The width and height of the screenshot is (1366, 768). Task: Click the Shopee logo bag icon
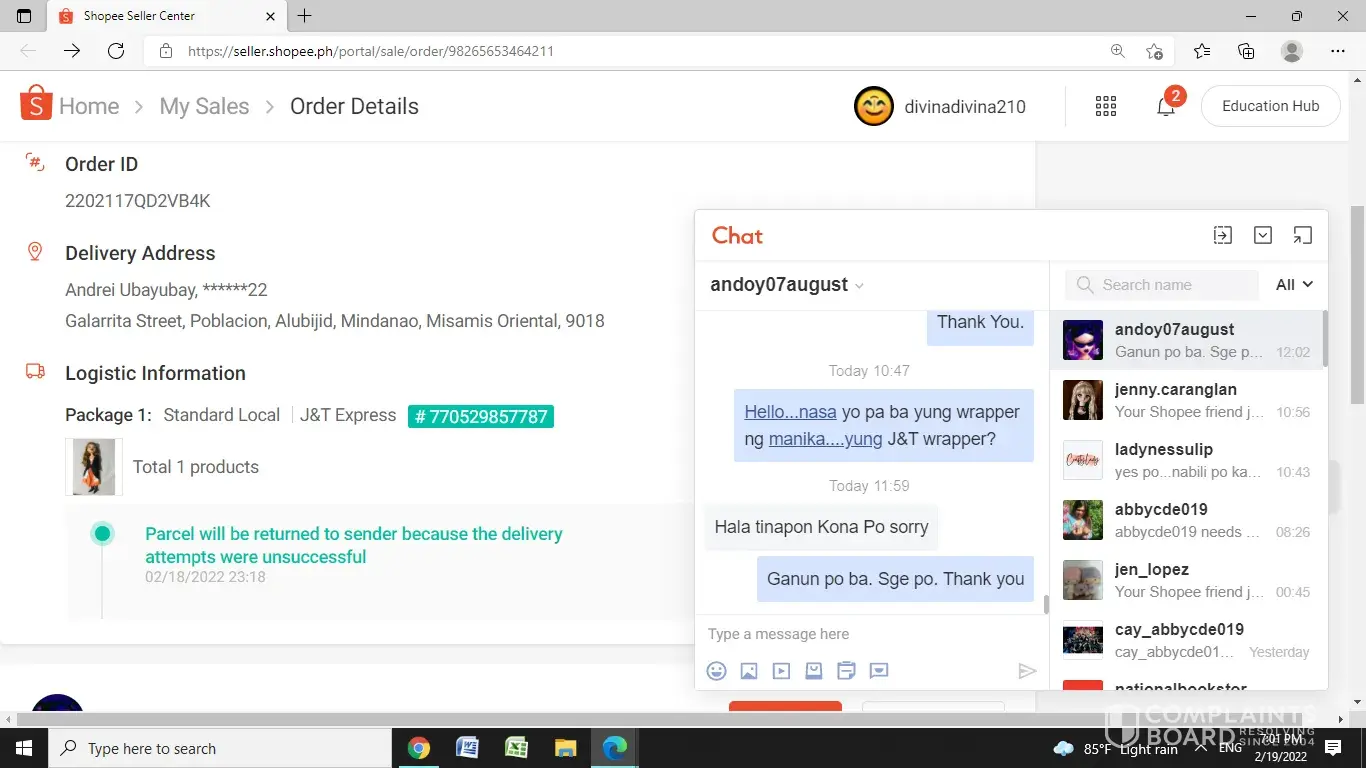pyautogui.click(x=36, y=104)
